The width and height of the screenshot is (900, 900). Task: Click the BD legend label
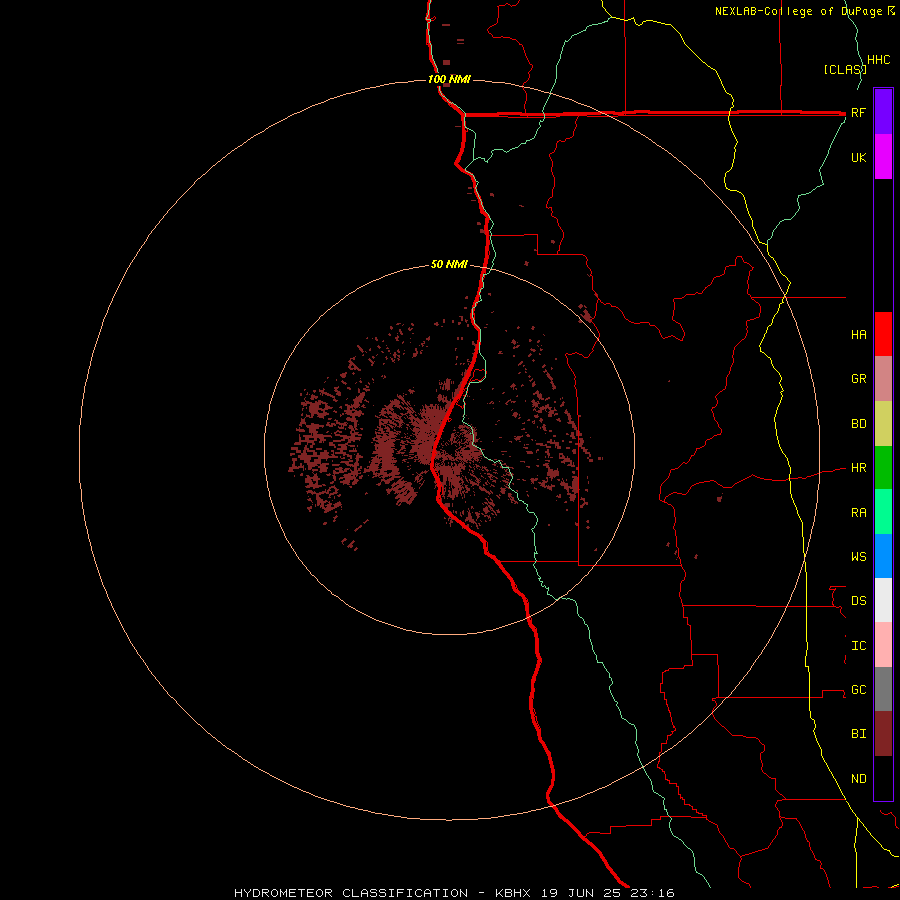coord(858,424)
